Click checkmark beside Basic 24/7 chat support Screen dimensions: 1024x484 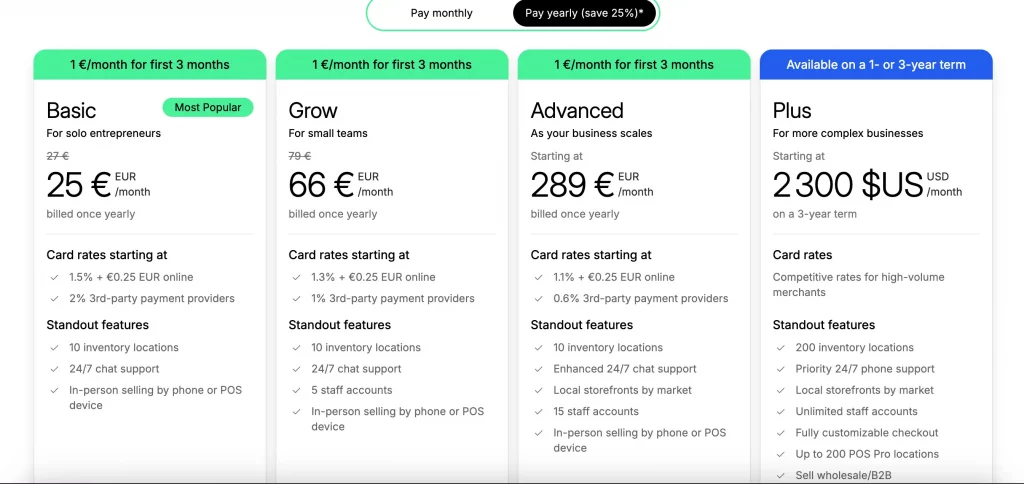tap(54, 369)
